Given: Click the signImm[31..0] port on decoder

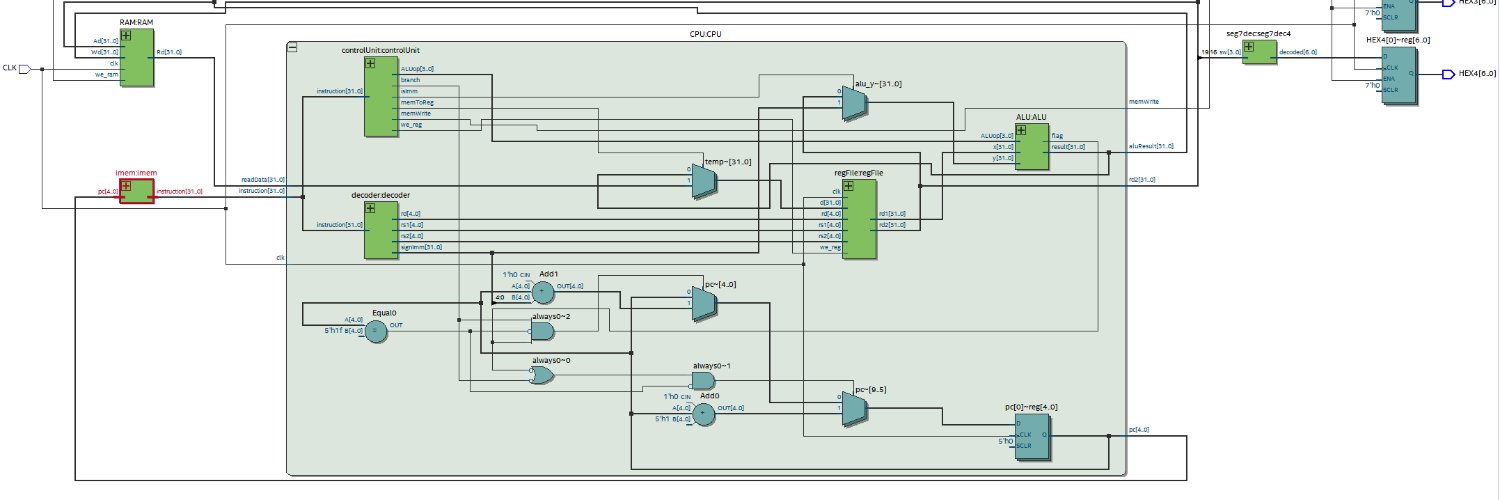Looking at the screenshot, I should tap(422, 246).
